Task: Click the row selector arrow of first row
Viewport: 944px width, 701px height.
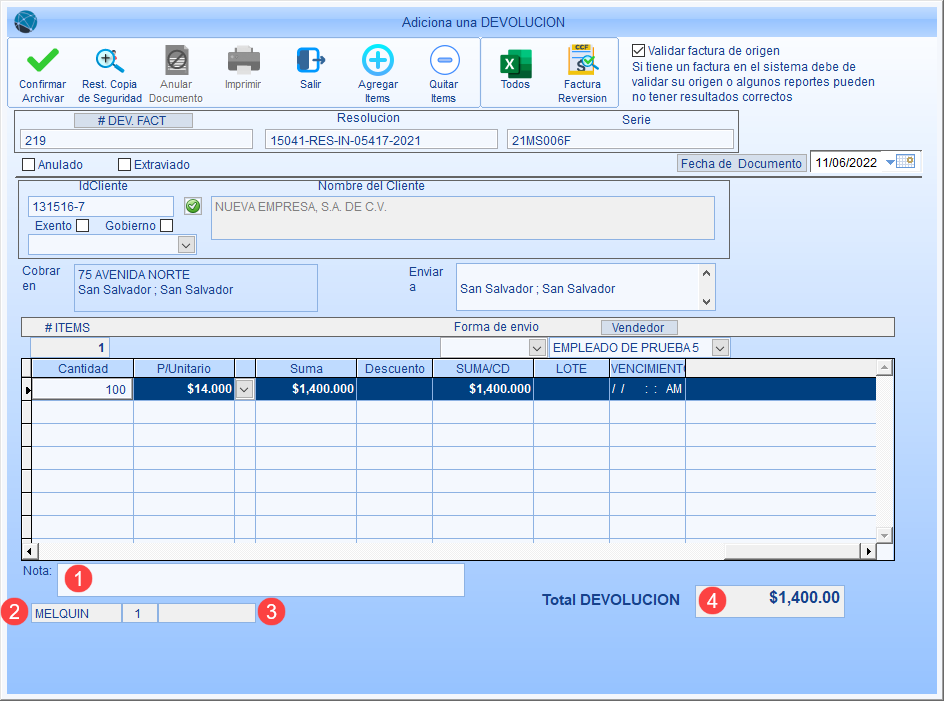Action: (27, 390)
